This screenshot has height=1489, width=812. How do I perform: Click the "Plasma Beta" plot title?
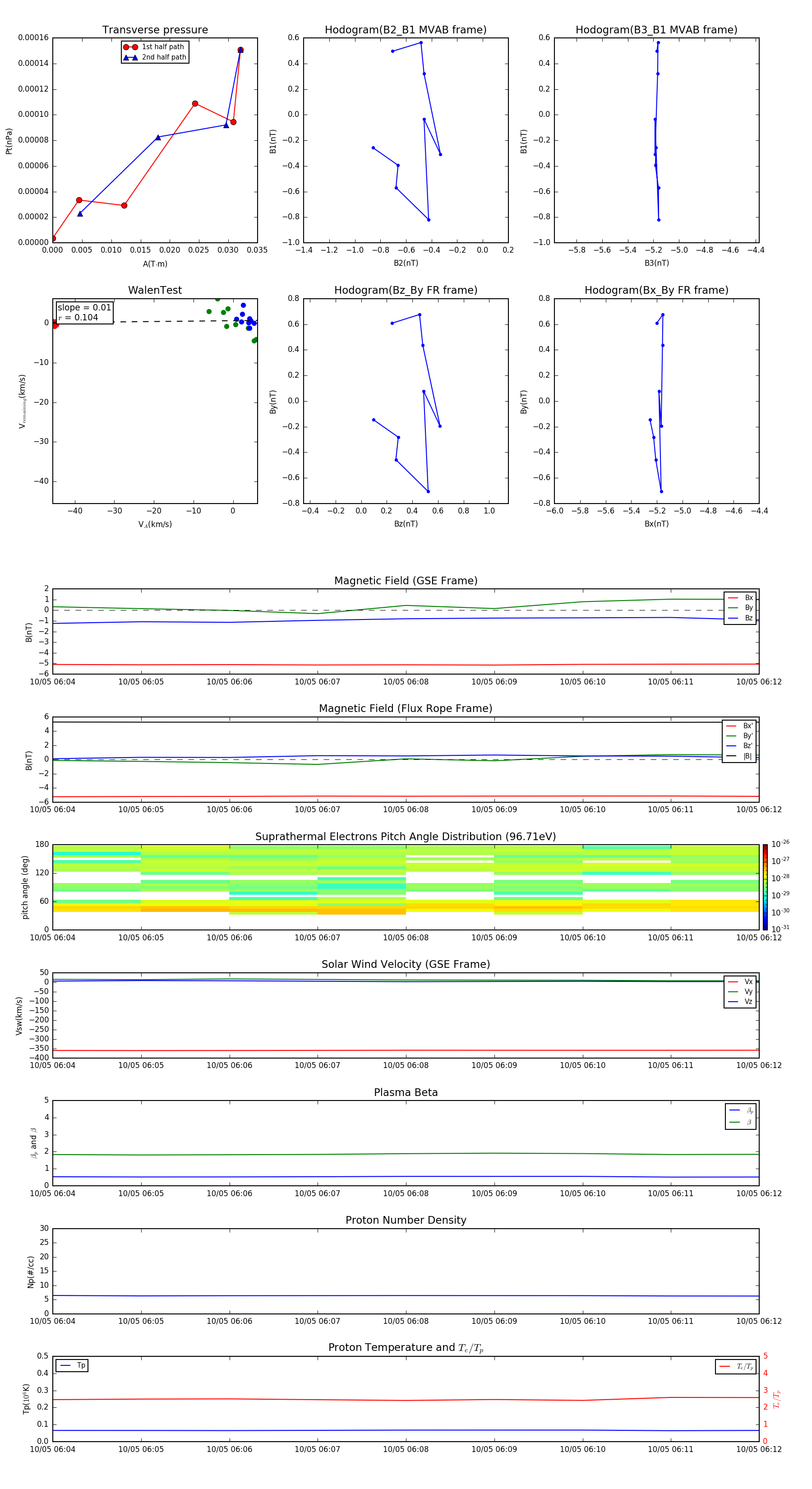406,1093
